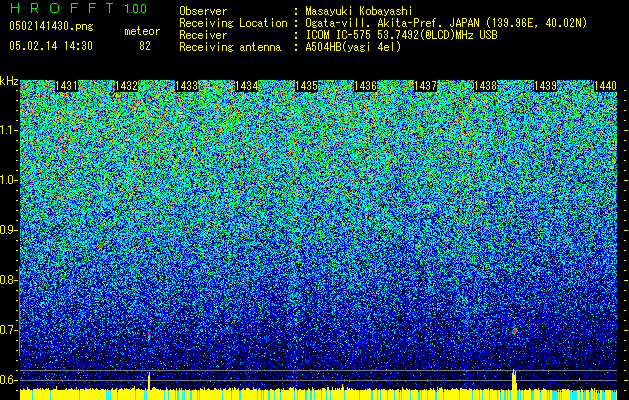Viewport: 629px width, 400px height.
Task: Click the 1432 time marker
Action: tap(126, 86)
